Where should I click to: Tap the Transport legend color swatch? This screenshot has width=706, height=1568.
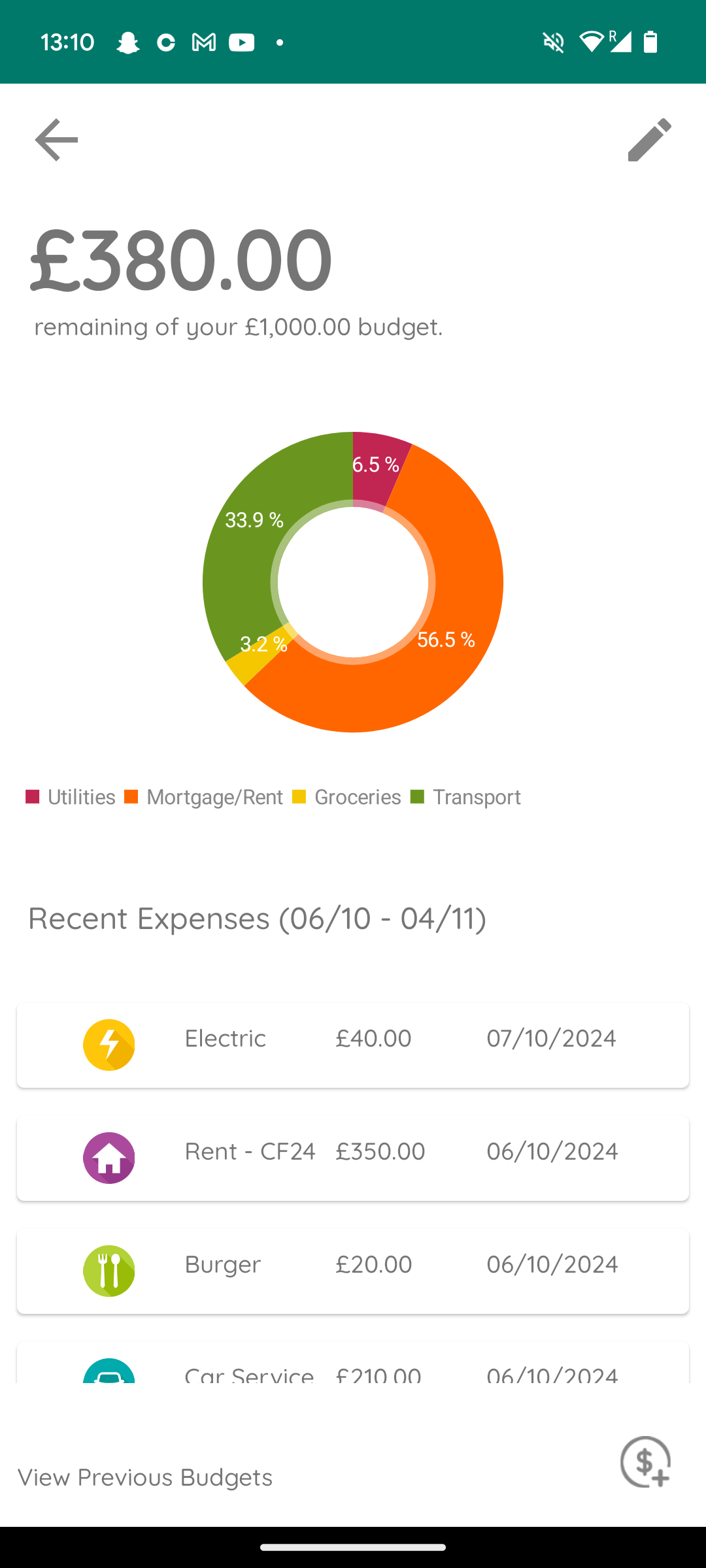click(x=417, y=797)
